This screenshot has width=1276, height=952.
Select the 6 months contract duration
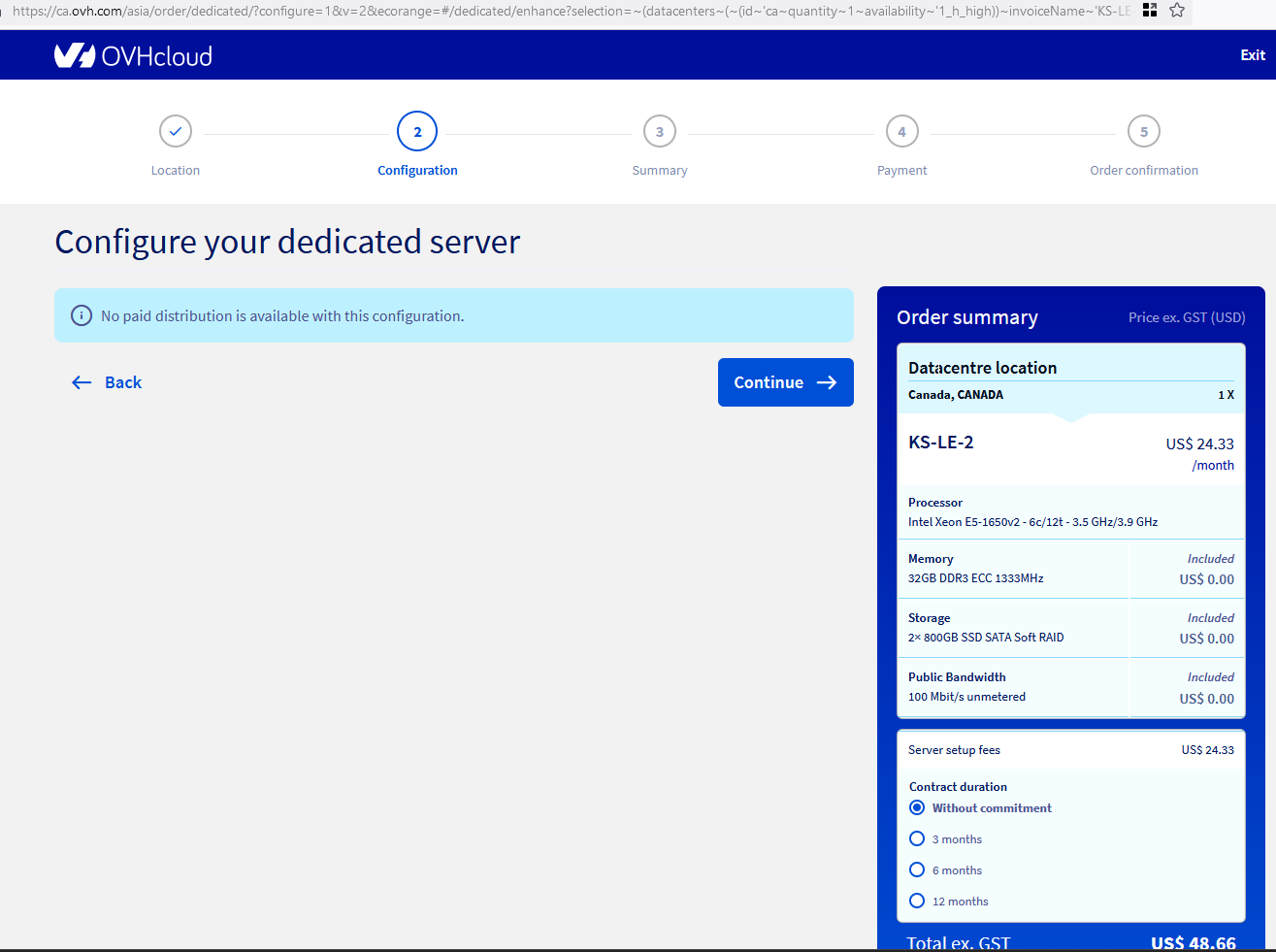(x=917, y=870)
